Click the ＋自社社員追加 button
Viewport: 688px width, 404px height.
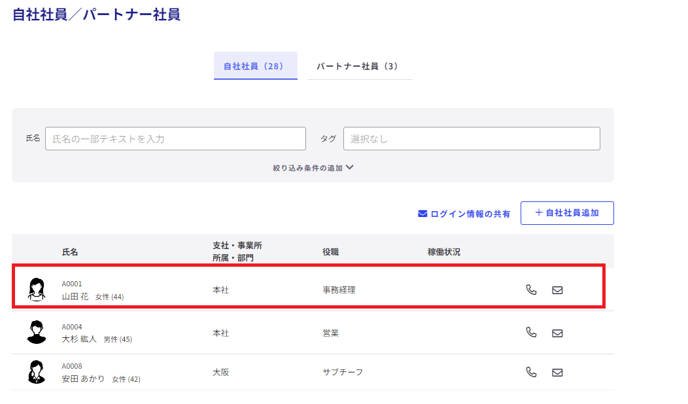coord(567,213)
